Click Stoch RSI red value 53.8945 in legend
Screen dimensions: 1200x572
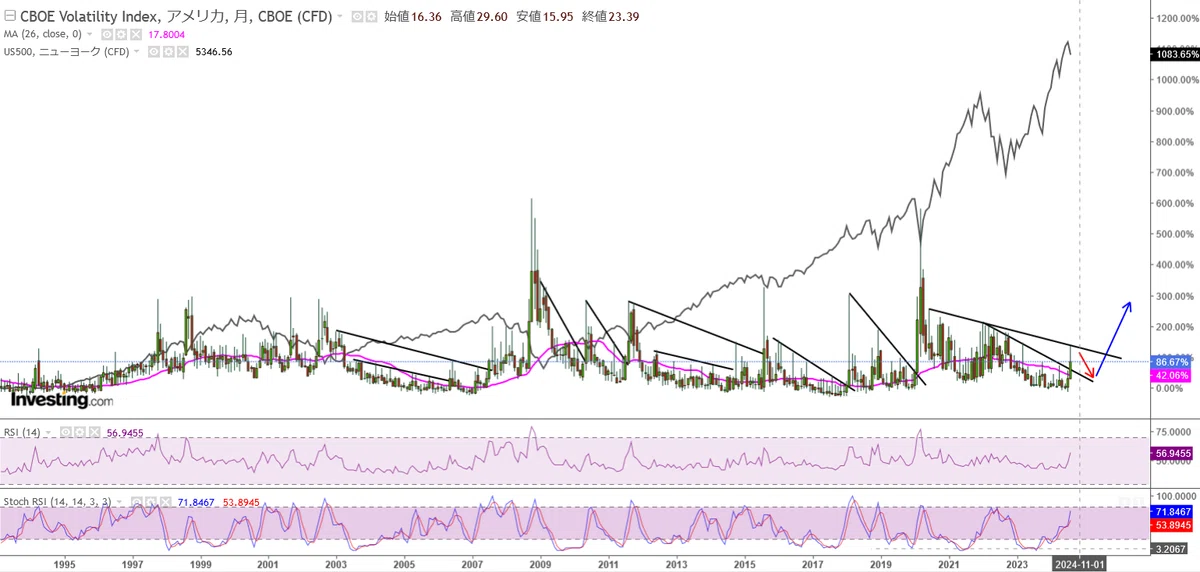point(241,502)
